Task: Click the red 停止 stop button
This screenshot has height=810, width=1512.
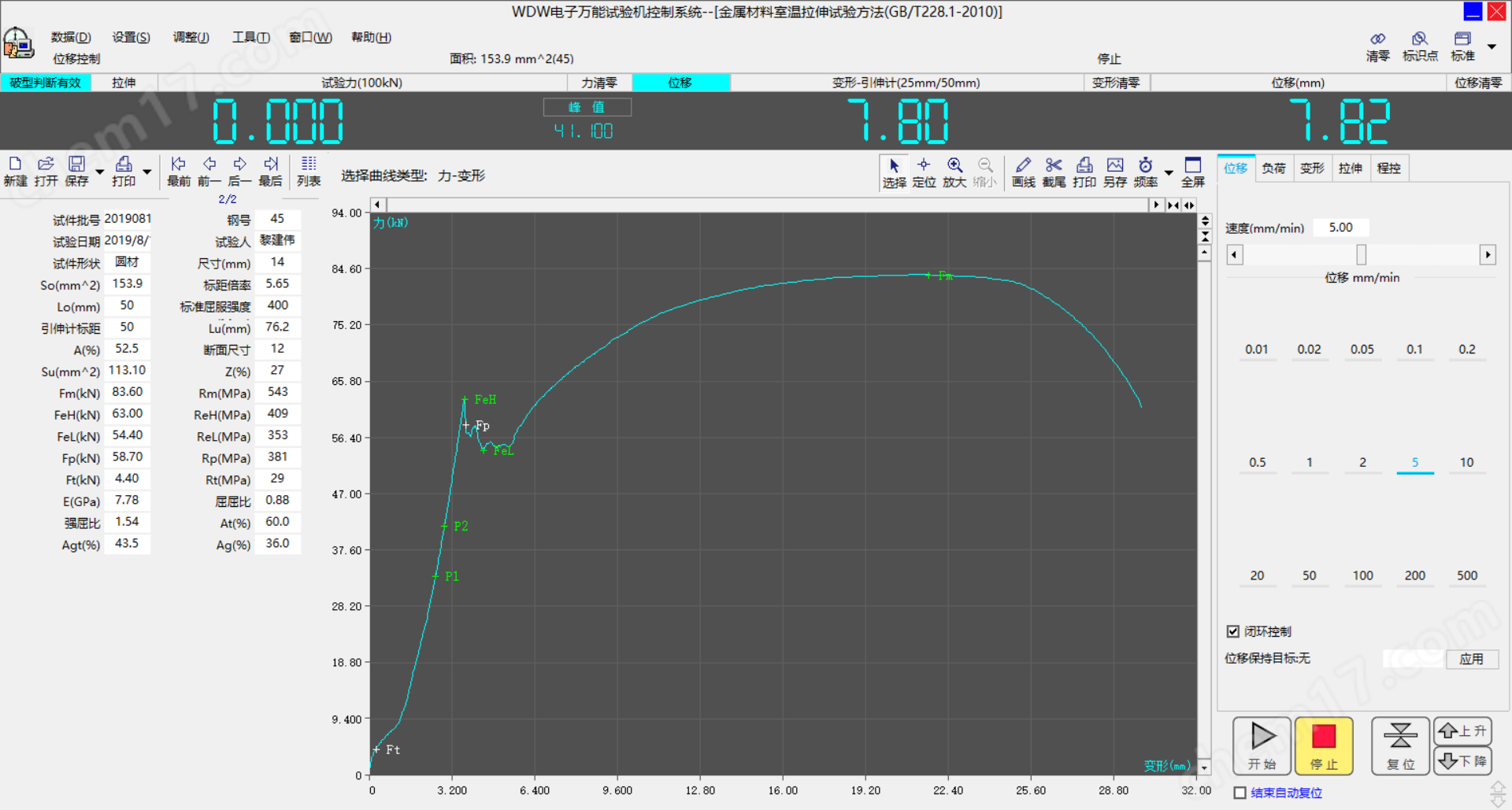Action: (x=1324, y=745)
